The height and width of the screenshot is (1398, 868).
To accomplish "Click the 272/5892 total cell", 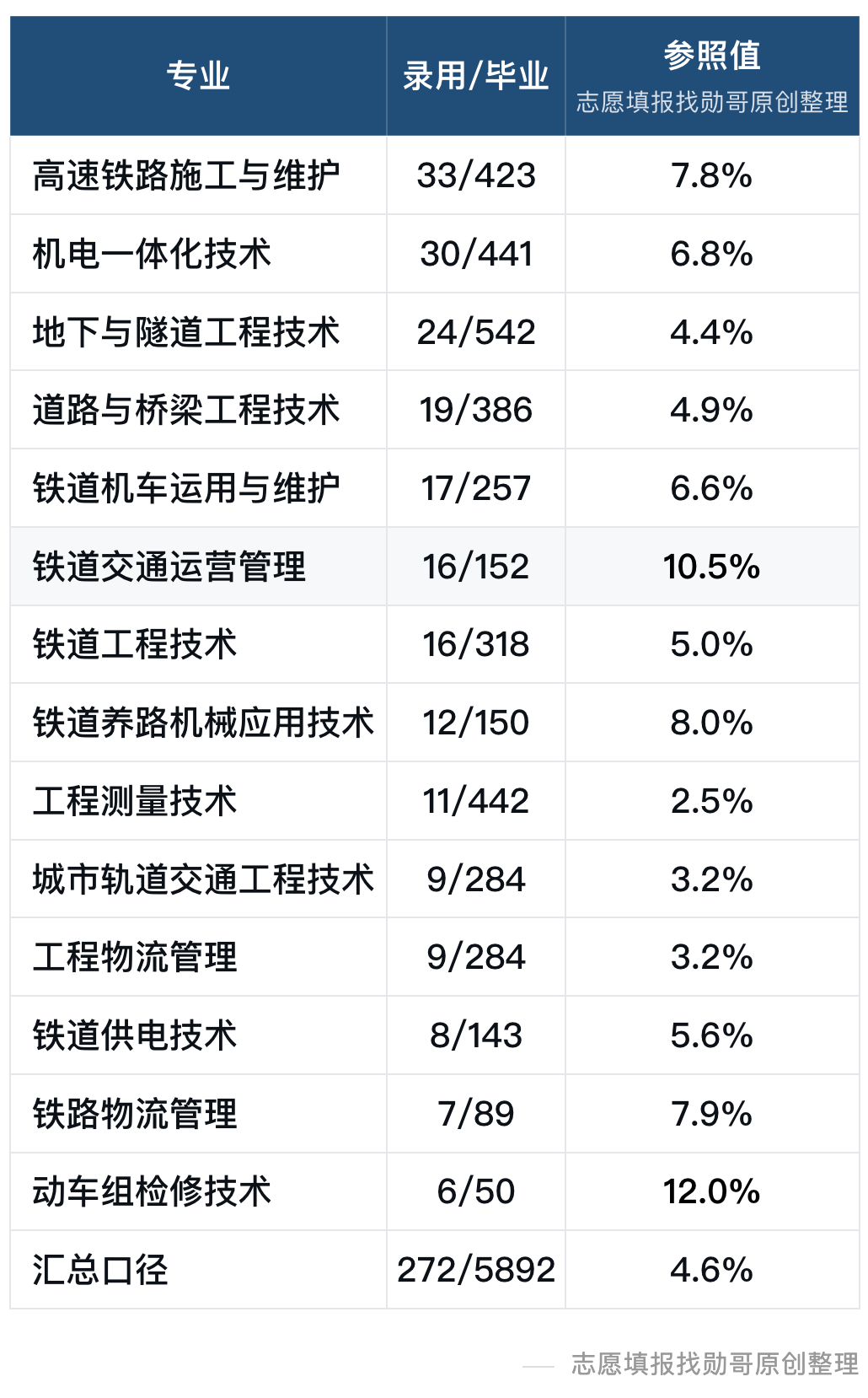I will (475, 1270).
